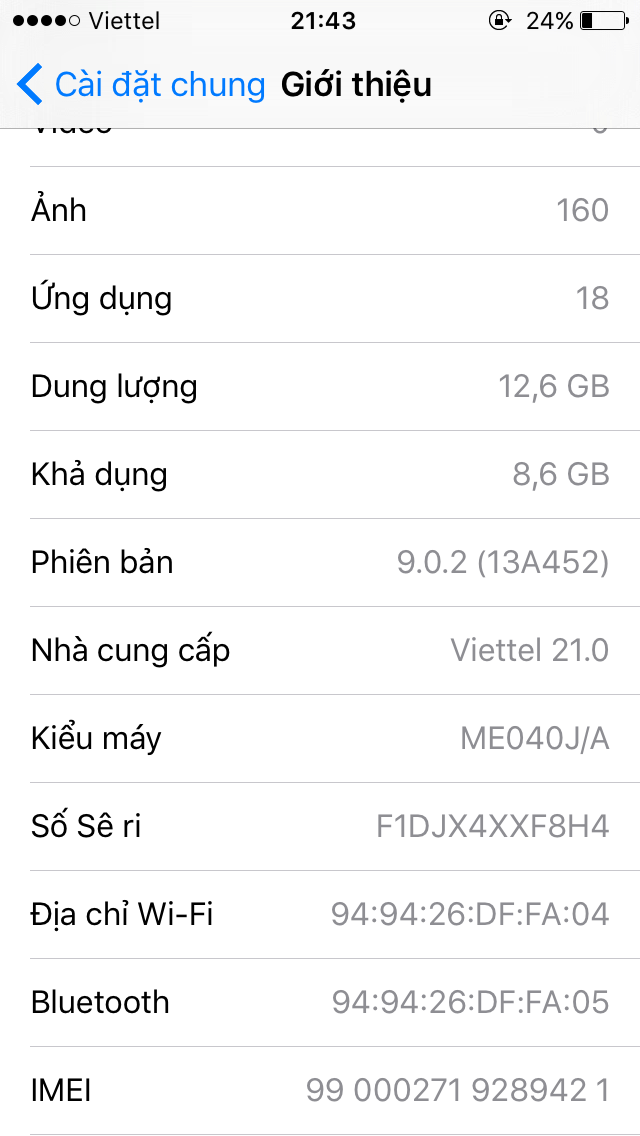Tap the clock showing 21:43

tap(323, 20)
